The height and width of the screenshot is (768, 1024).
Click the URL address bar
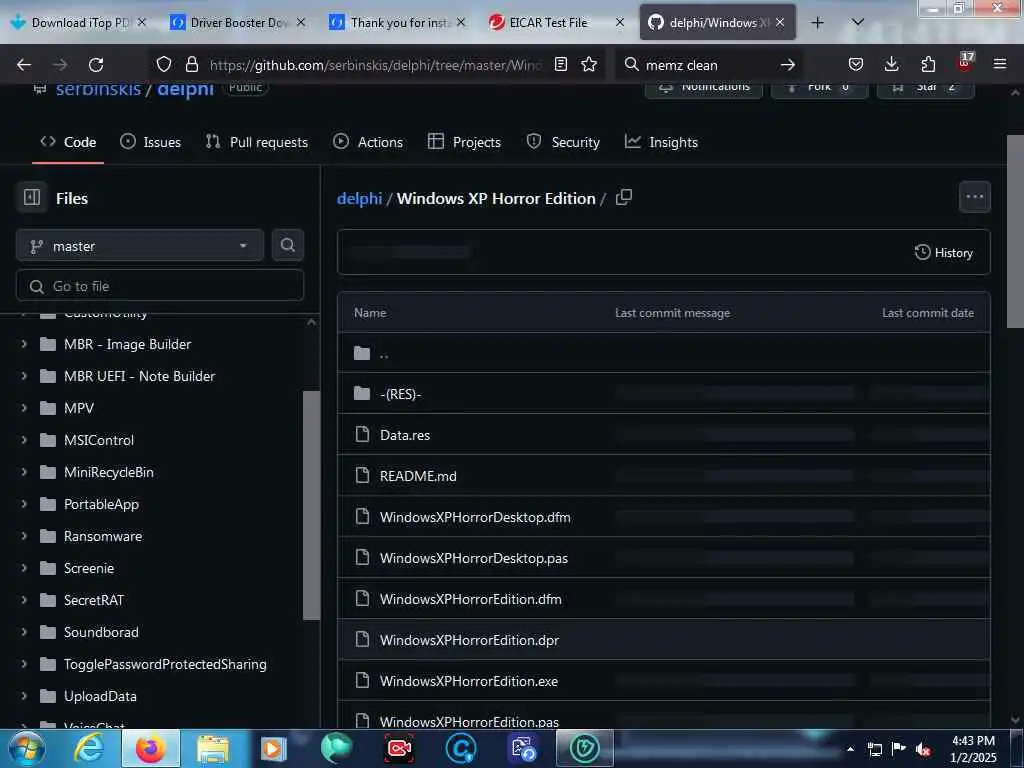376,65
